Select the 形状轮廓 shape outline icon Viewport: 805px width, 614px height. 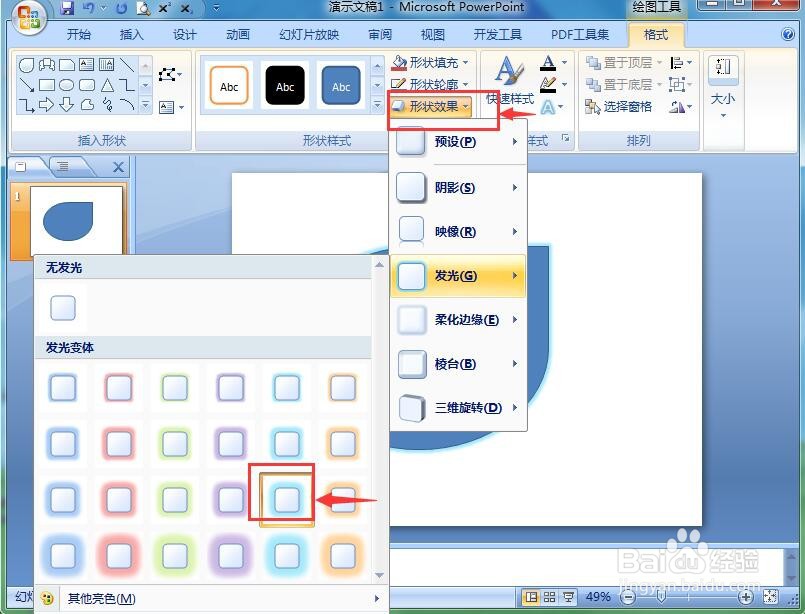(x=397, y=83)
